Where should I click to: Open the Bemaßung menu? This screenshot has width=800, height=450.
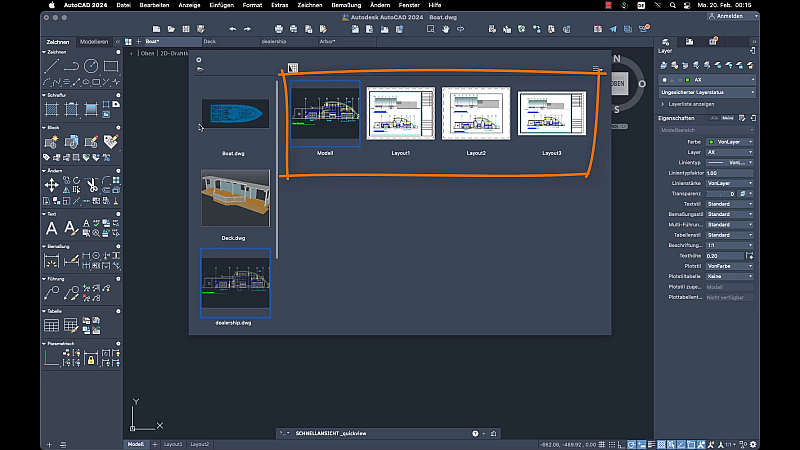[x=346, y=5]
